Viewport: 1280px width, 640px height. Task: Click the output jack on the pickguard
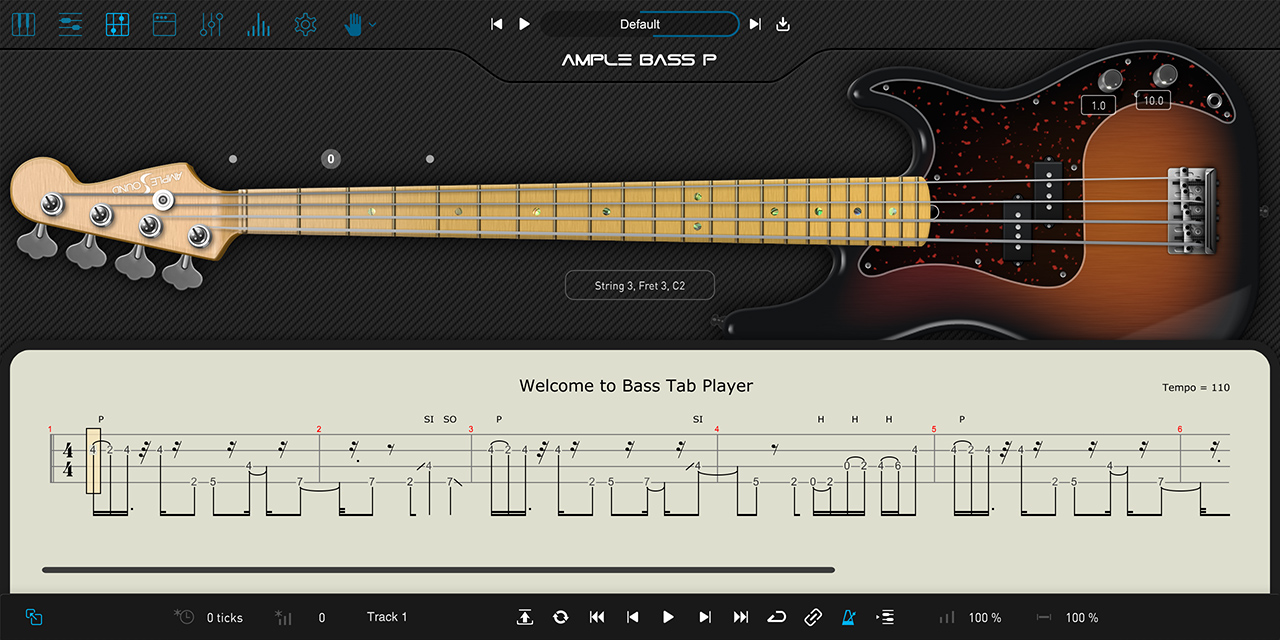1215,100
